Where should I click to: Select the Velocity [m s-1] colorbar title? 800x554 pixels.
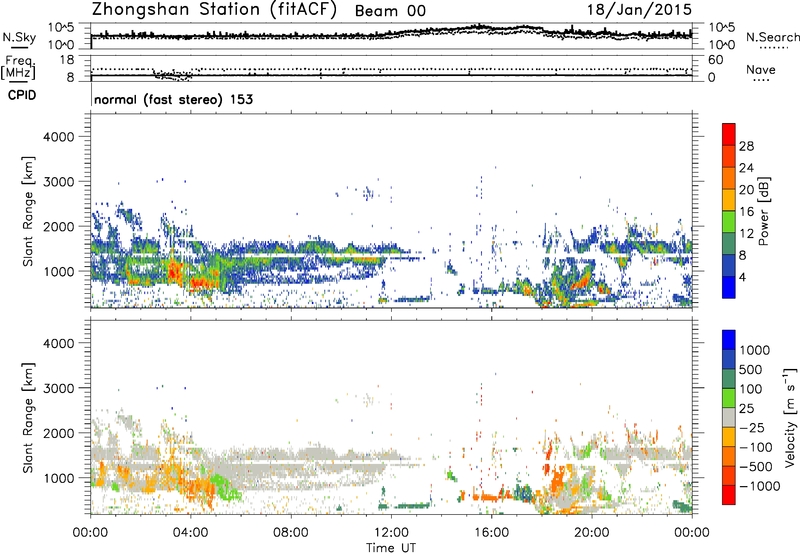coord(790,417)
